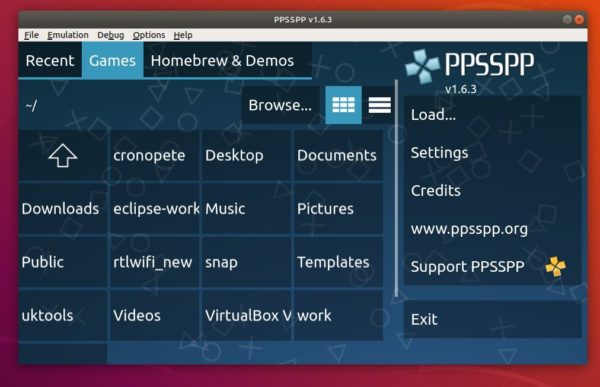This screenshot has width=600, height=387.
Task: Click the Exit button
Action: (x=492, y=319)
